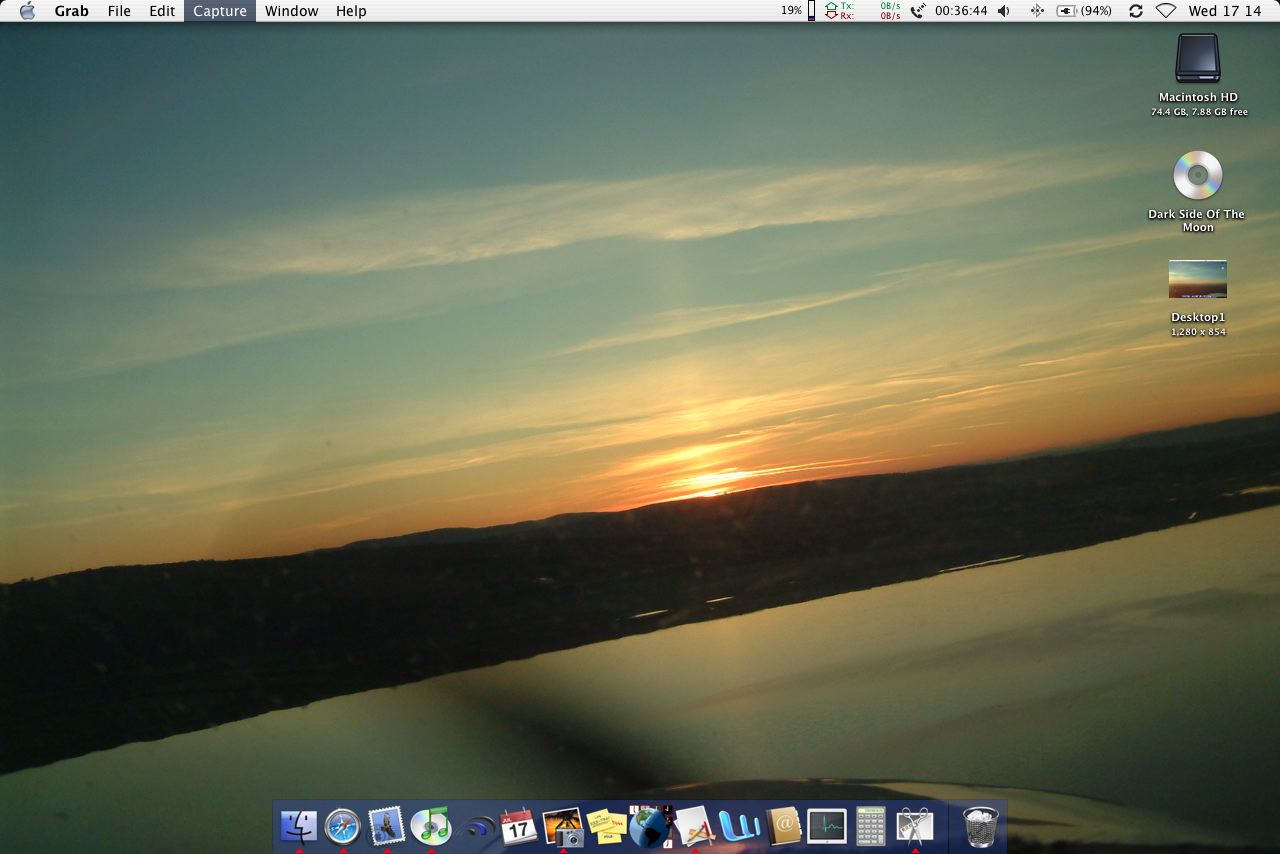Open the Apple menu
The width and height of the screenshot is (1280, 854).
[x=27, y=11]
